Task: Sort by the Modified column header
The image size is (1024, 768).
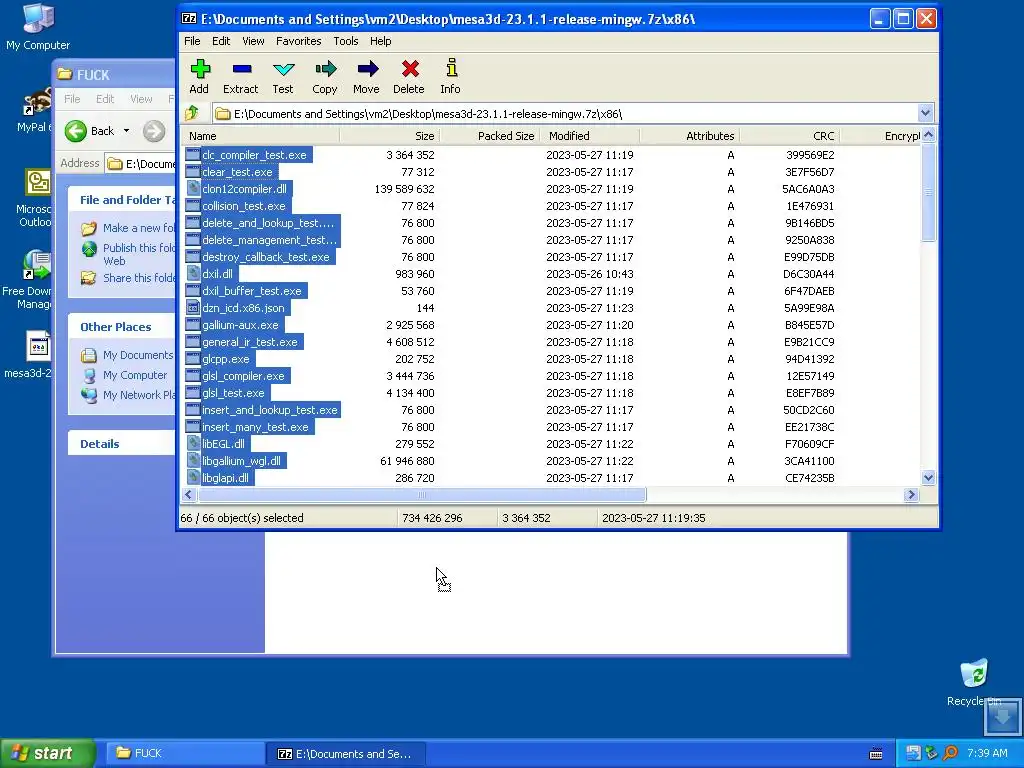Action: tap(590, 136)
